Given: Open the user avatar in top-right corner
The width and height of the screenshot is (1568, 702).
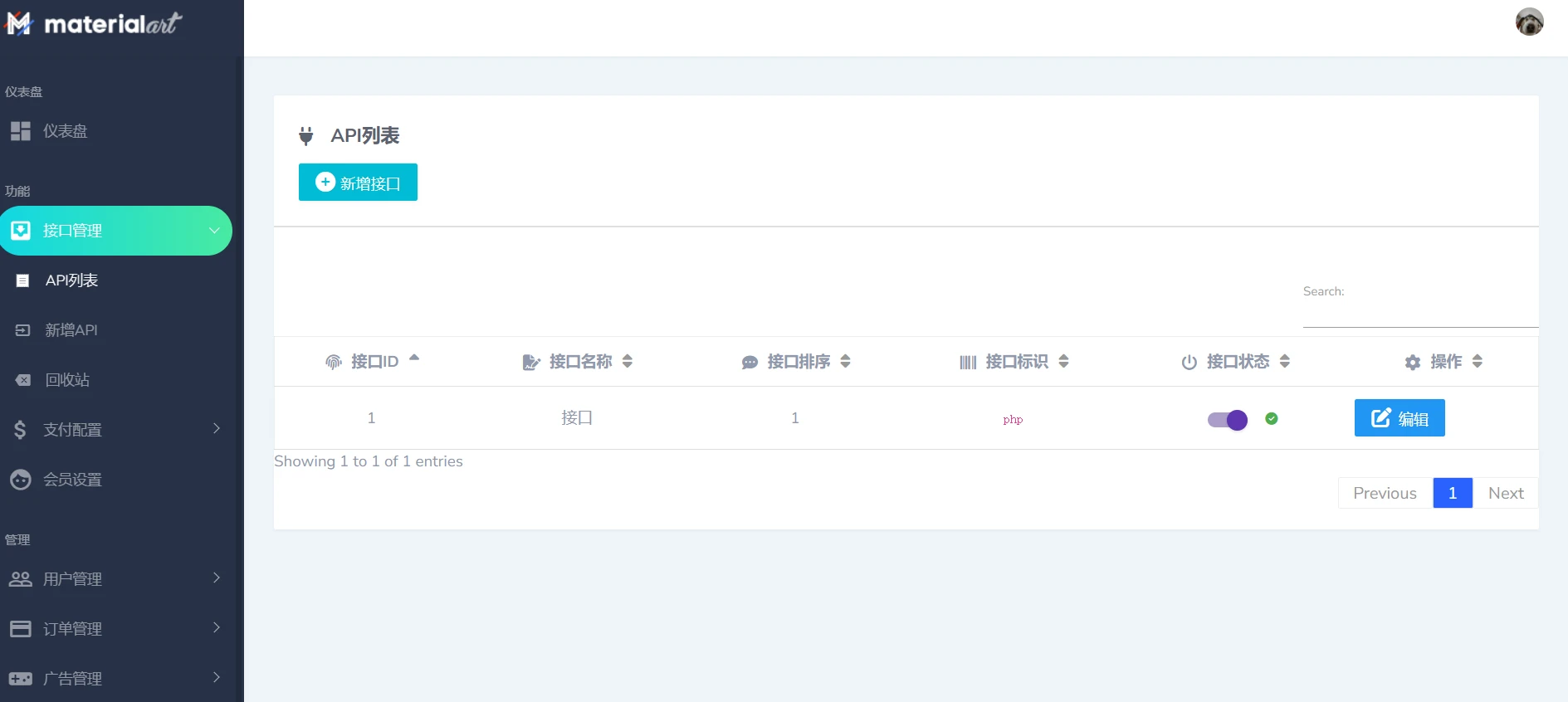Looking at the screenshot, I should (x=1529, y=22).
